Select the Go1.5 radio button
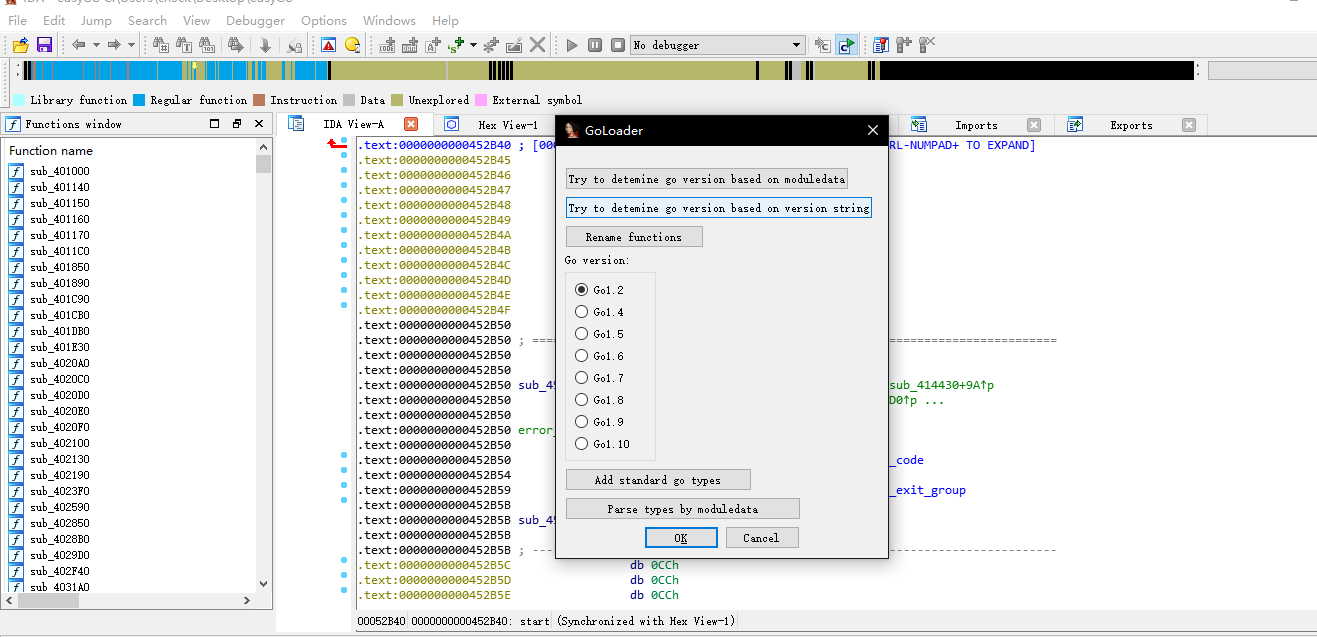 click(581, 334)
